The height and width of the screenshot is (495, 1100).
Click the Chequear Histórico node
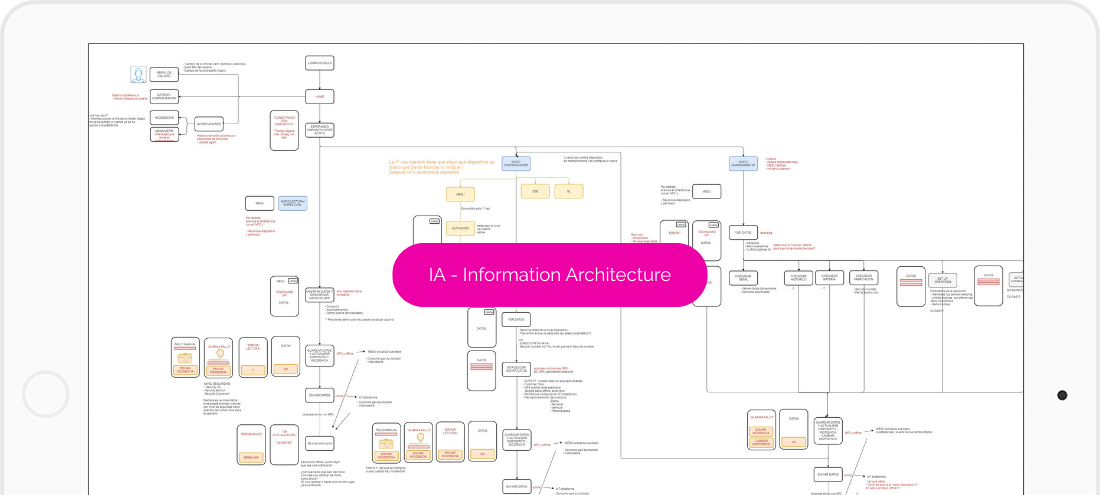click(x=797, y=276)
